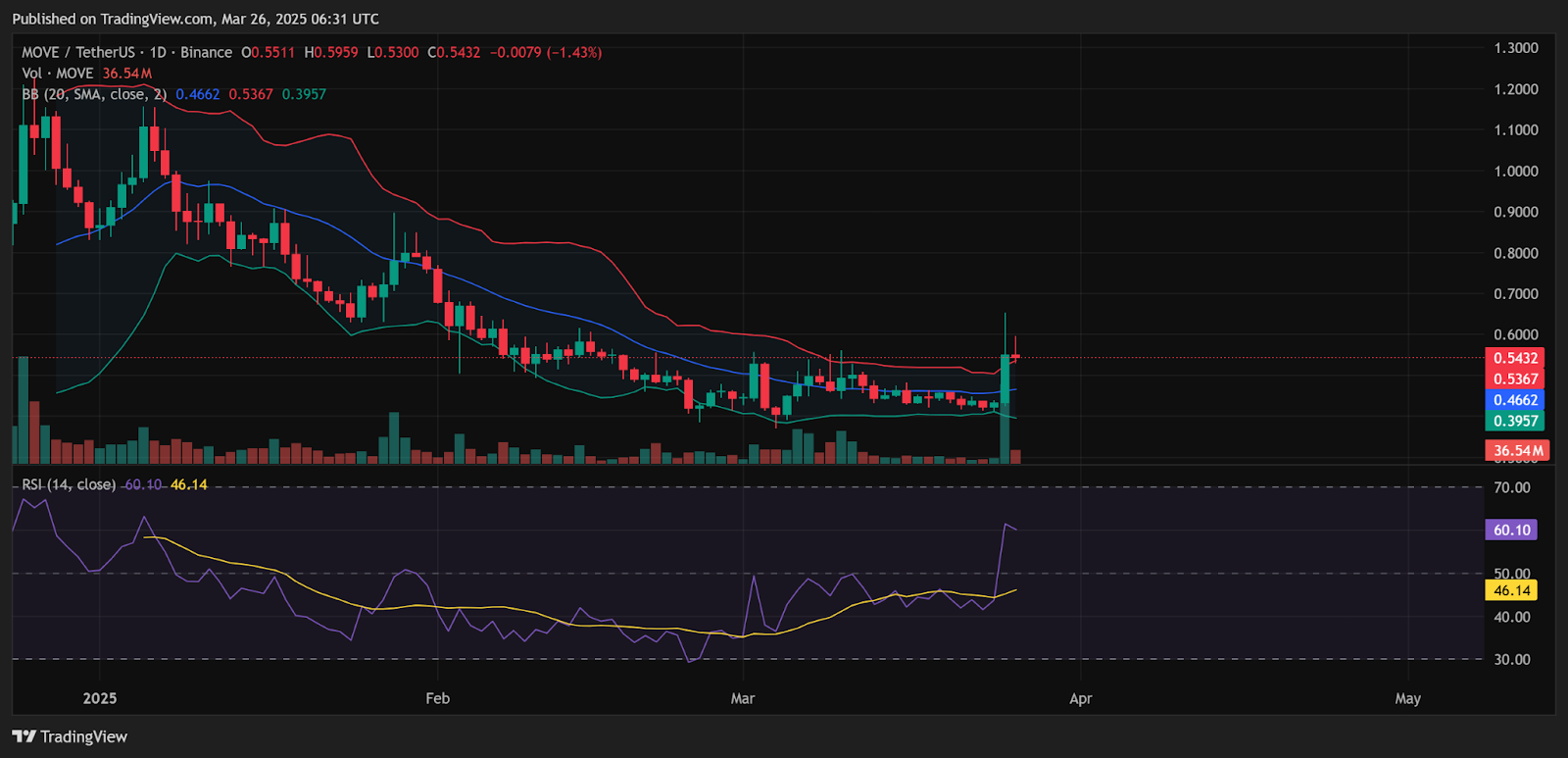Click the 36.54M volume tag on price axis
1568x758 pixels.
click(x=1517, y=451)
